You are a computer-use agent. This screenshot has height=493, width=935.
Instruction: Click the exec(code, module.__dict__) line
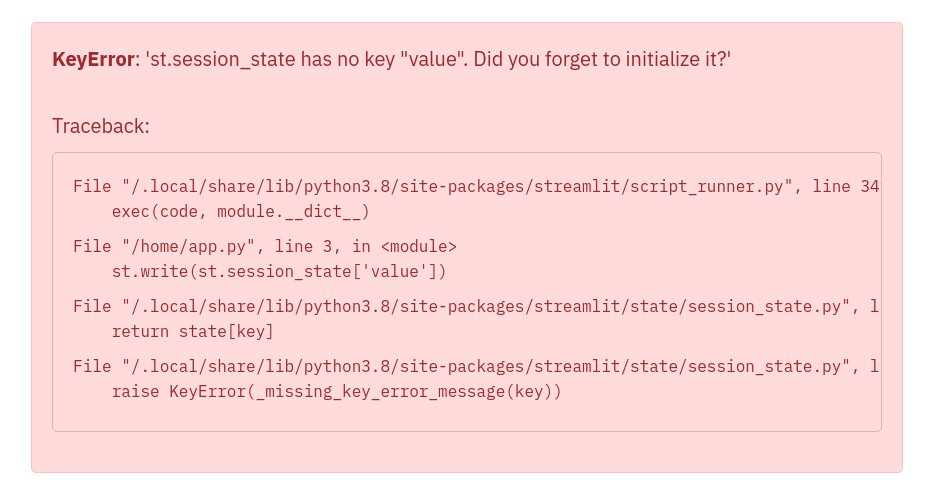click(240, 211)
